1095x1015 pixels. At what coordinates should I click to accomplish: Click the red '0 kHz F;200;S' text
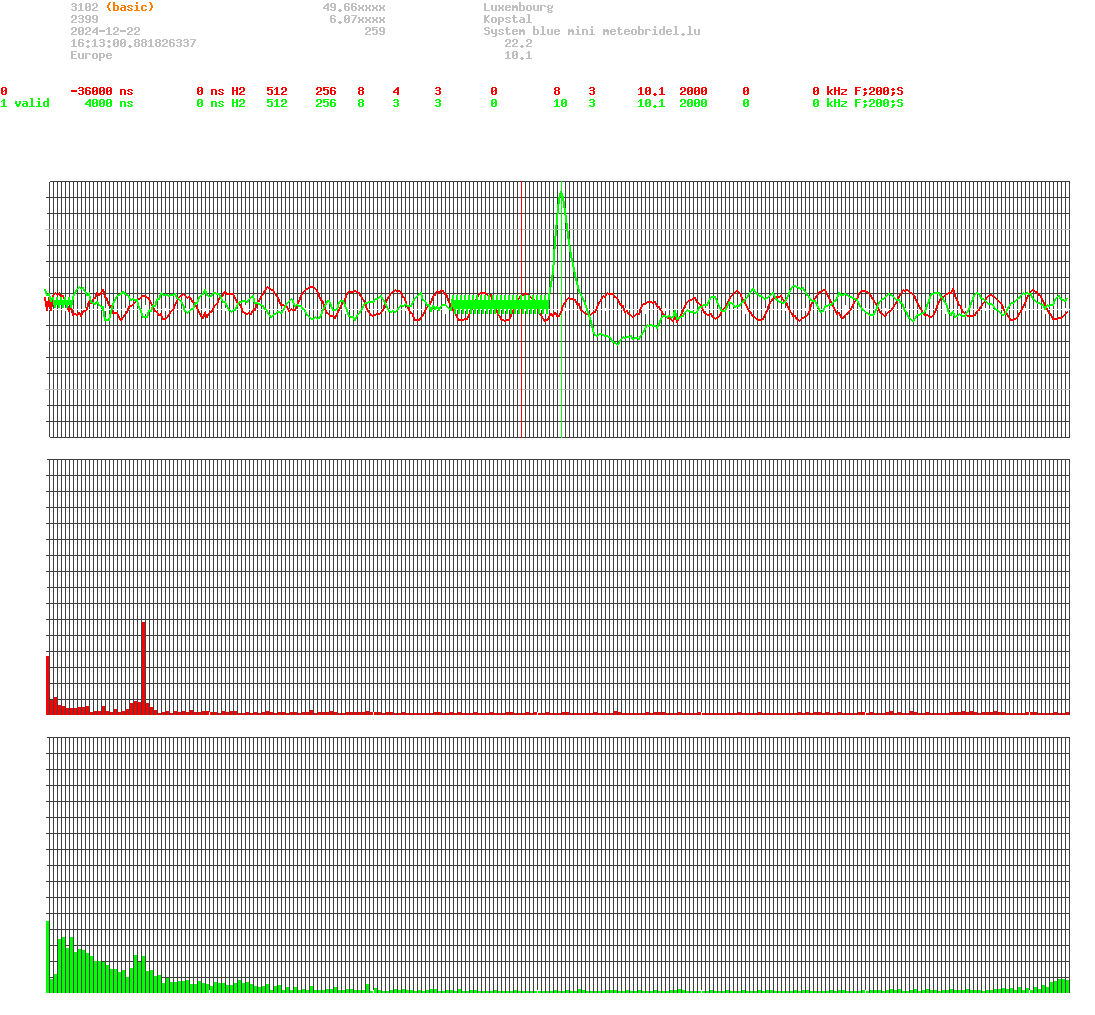coord(858,91)
